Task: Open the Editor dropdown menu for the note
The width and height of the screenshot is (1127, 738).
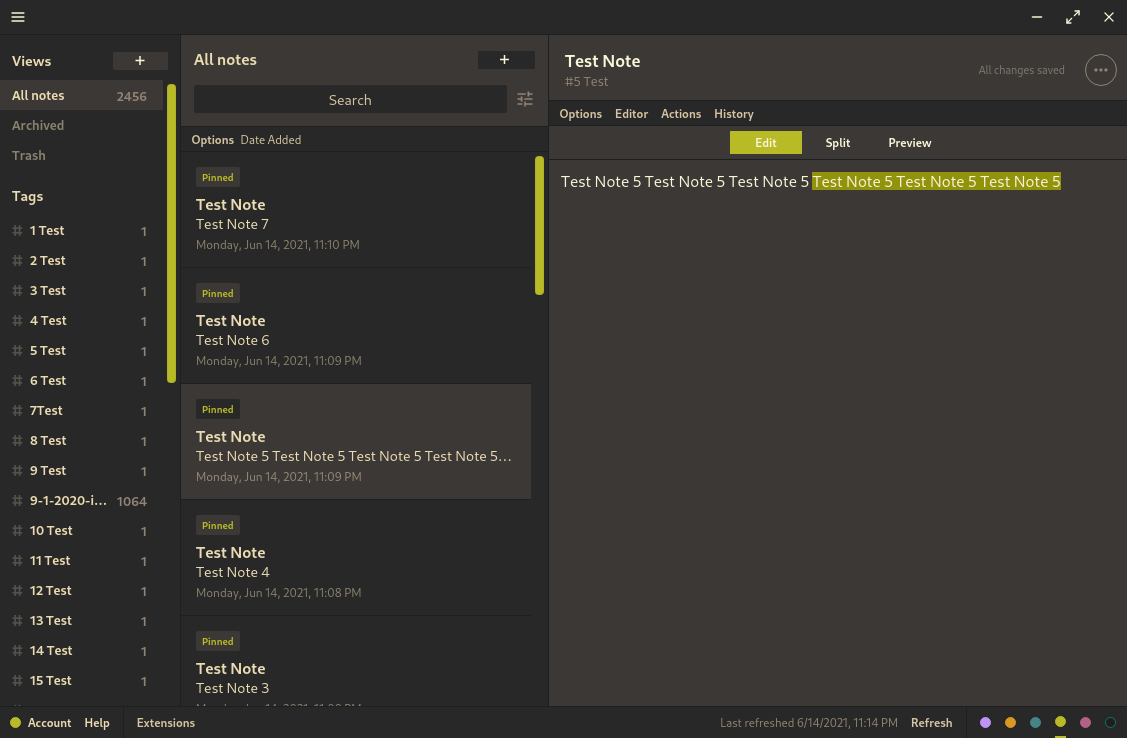Action: coord(631,114)
